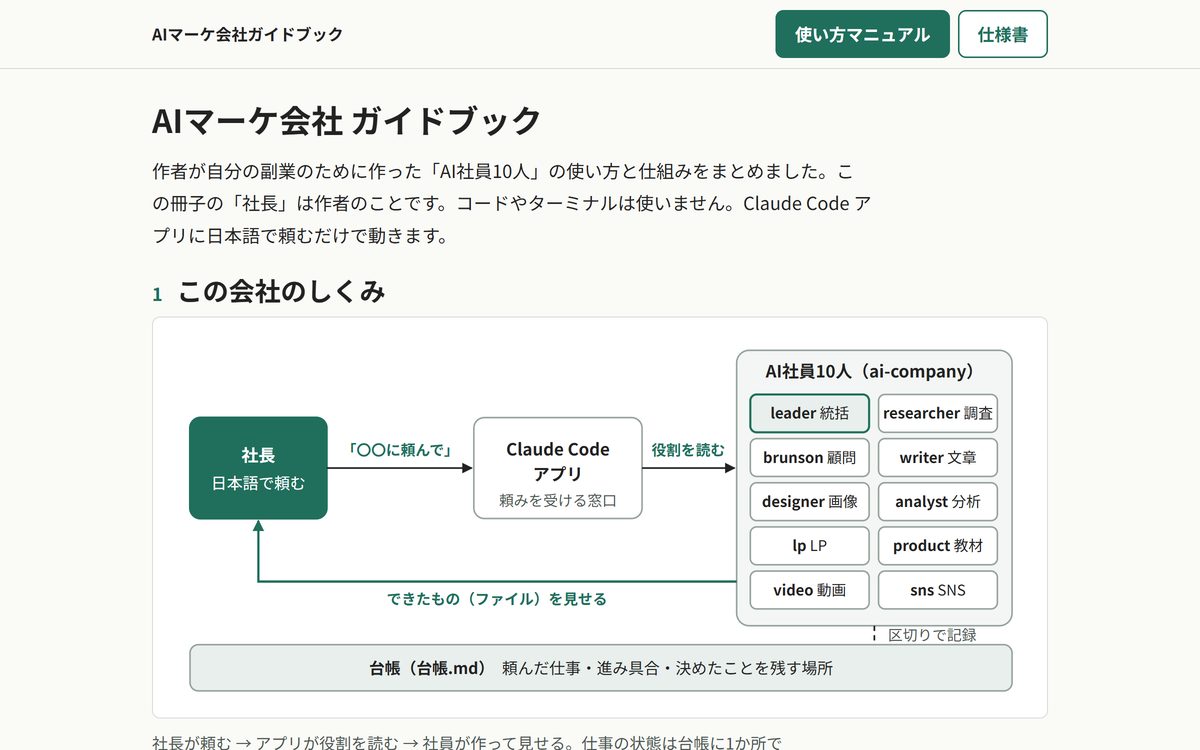Click the できたもの(ファイル)を見せる label

pos(497,599)
